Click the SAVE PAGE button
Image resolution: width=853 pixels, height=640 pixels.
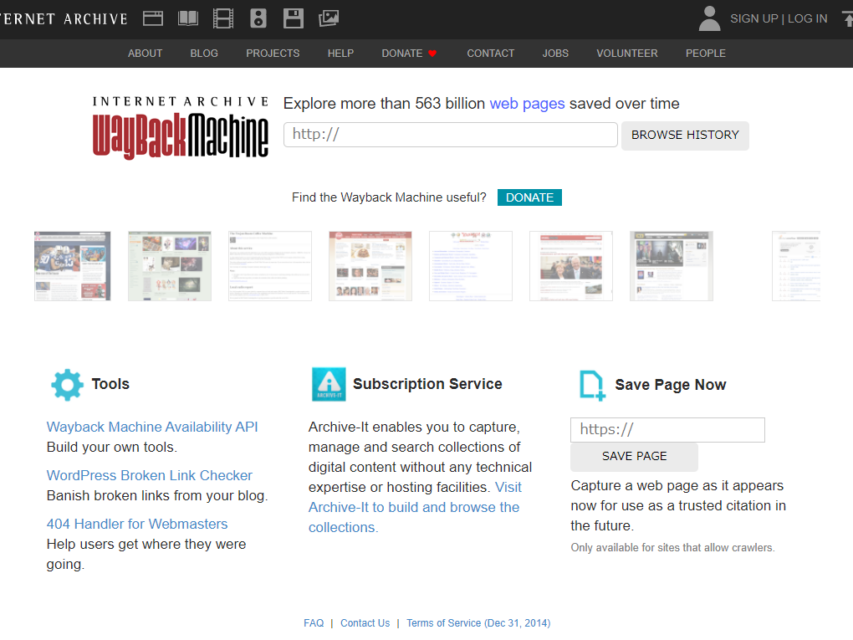[x=634, y=457]
